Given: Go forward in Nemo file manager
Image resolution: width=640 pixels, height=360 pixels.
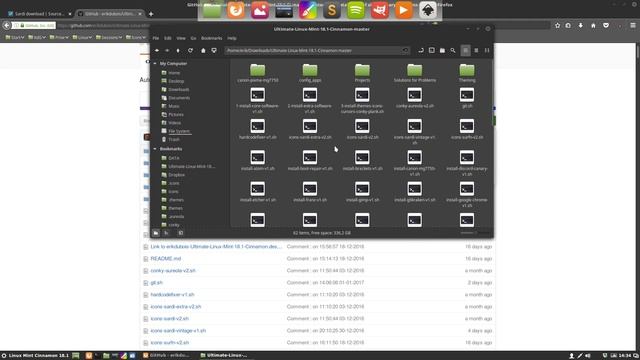Looking at the screenshot, I should 167,51.
